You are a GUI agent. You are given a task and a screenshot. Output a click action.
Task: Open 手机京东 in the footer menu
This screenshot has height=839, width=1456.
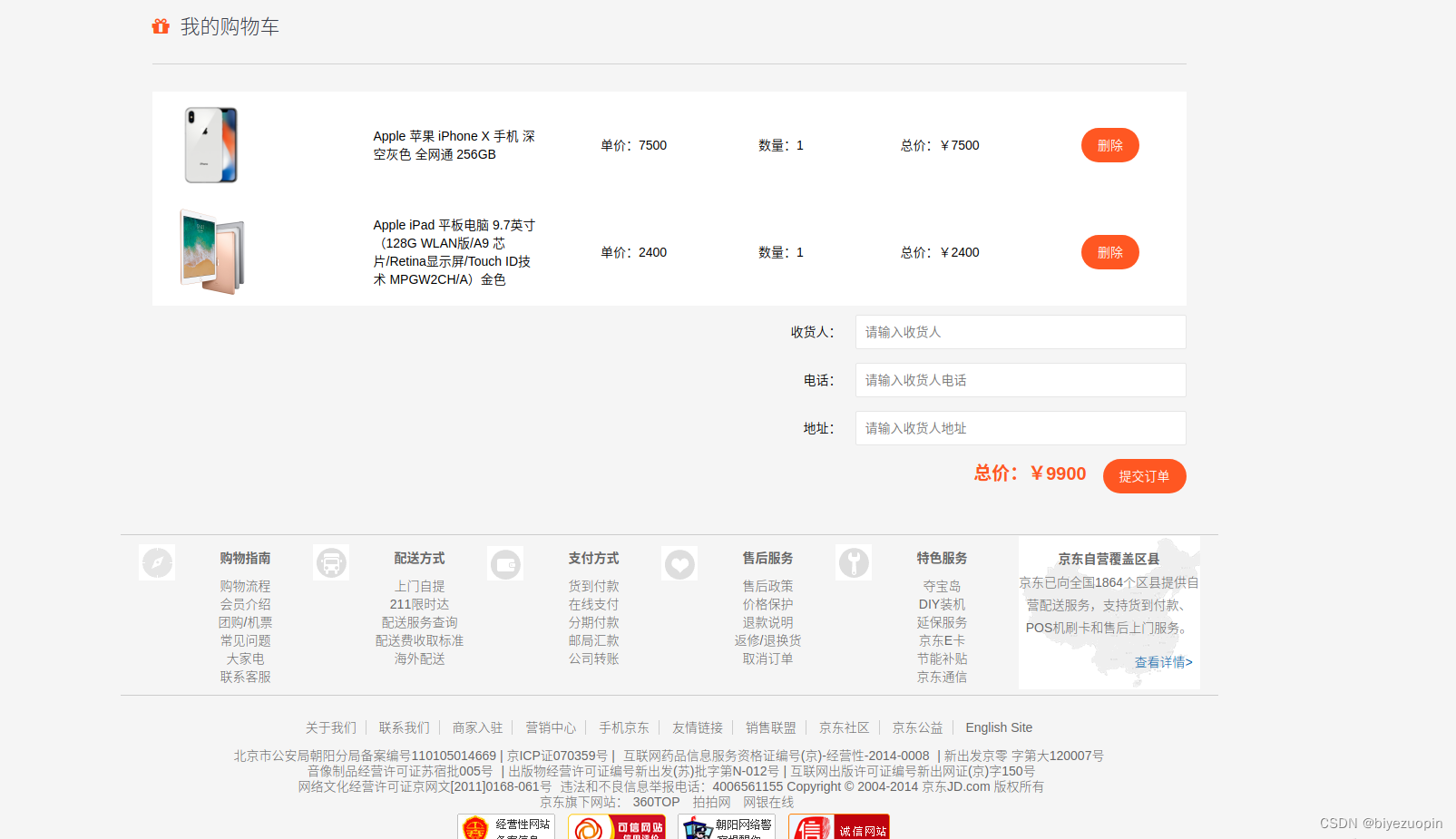[624, 727]
